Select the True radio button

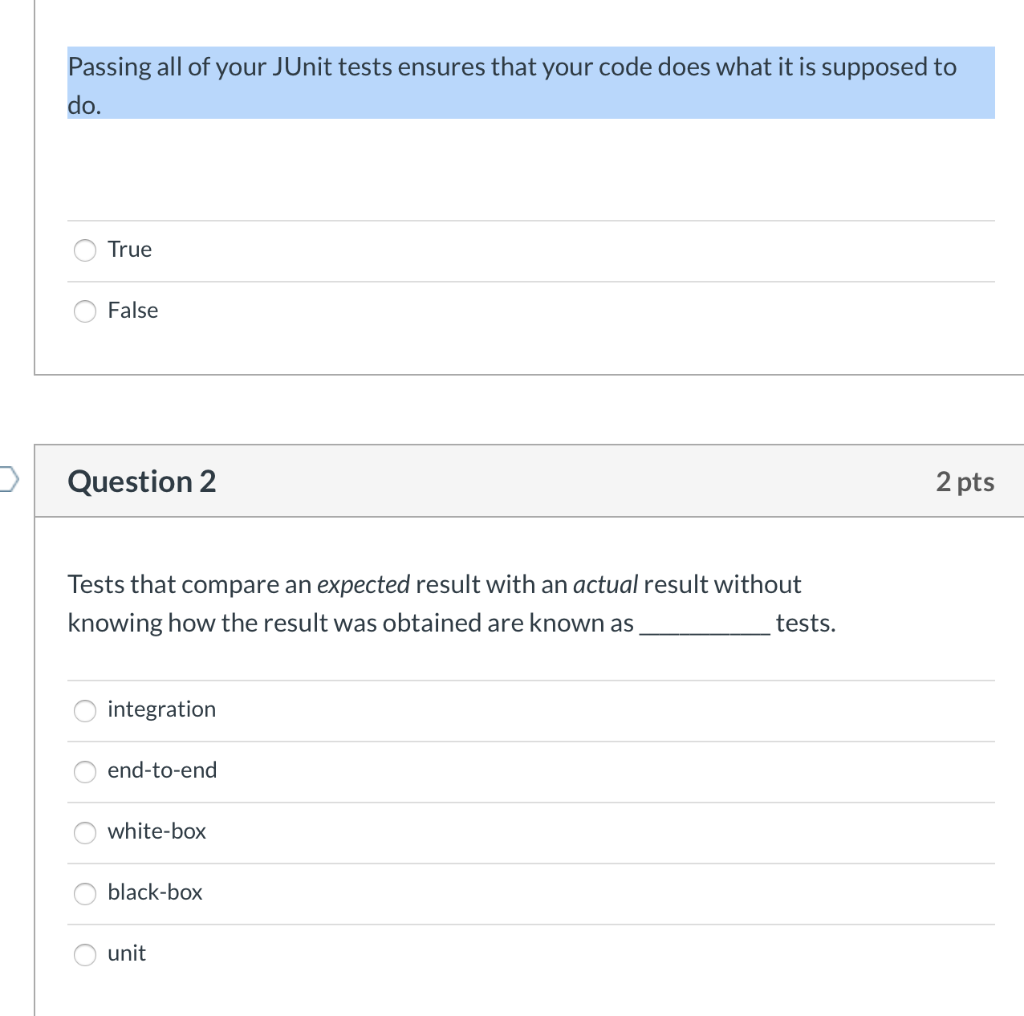click(85, 250)
